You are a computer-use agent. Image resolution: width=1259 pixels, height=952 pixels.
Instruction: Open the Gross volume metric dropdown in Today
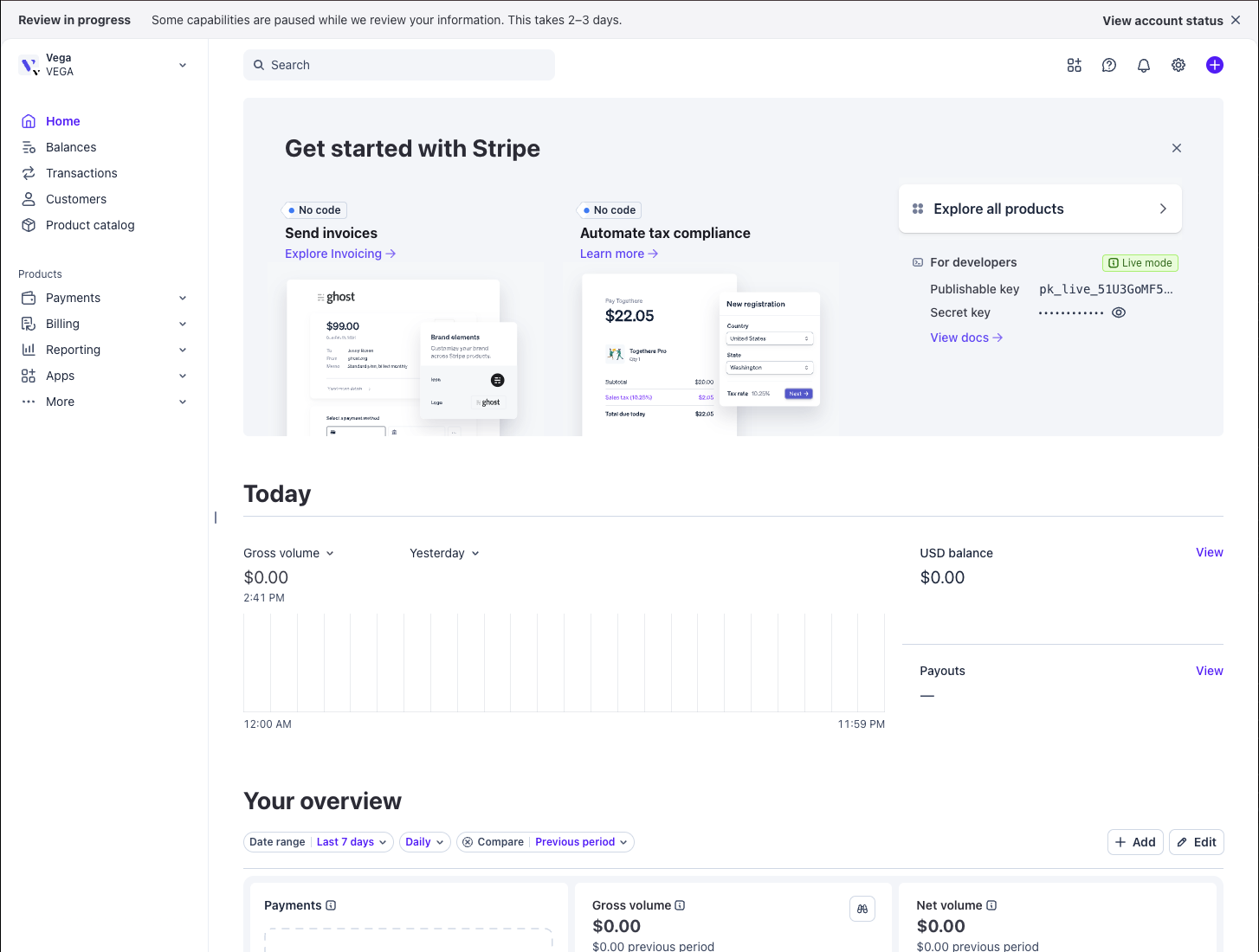point(288,553)
